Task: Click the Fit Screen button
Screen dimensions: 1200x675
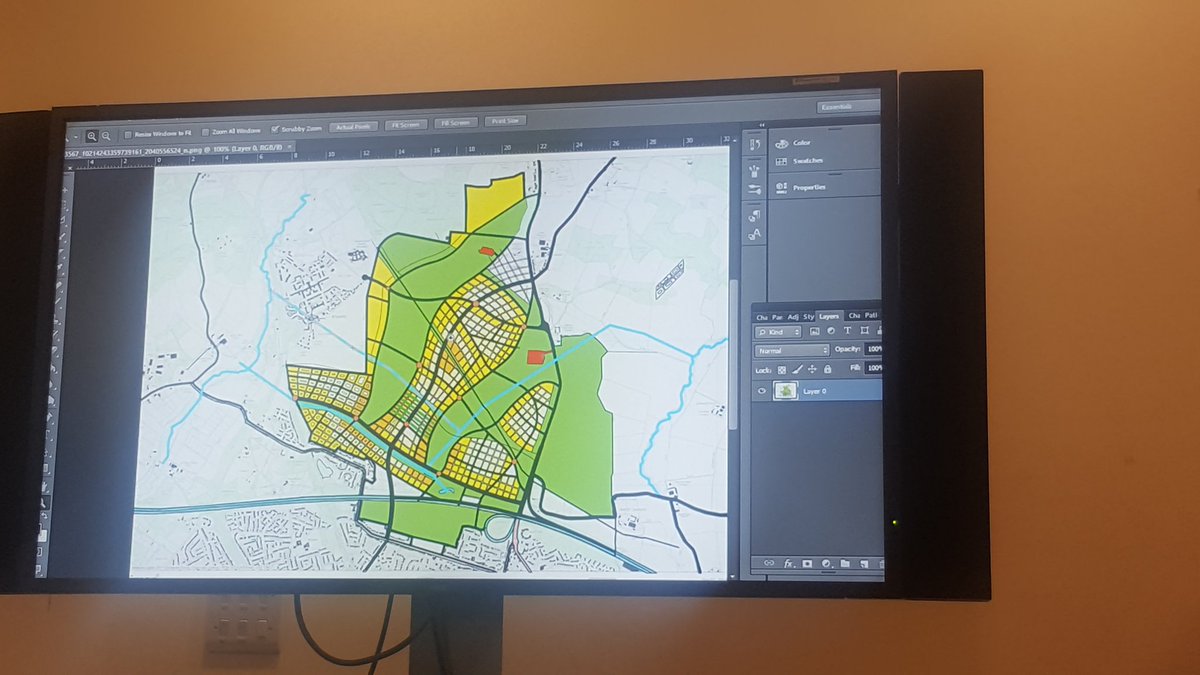Action: (405, 125)
